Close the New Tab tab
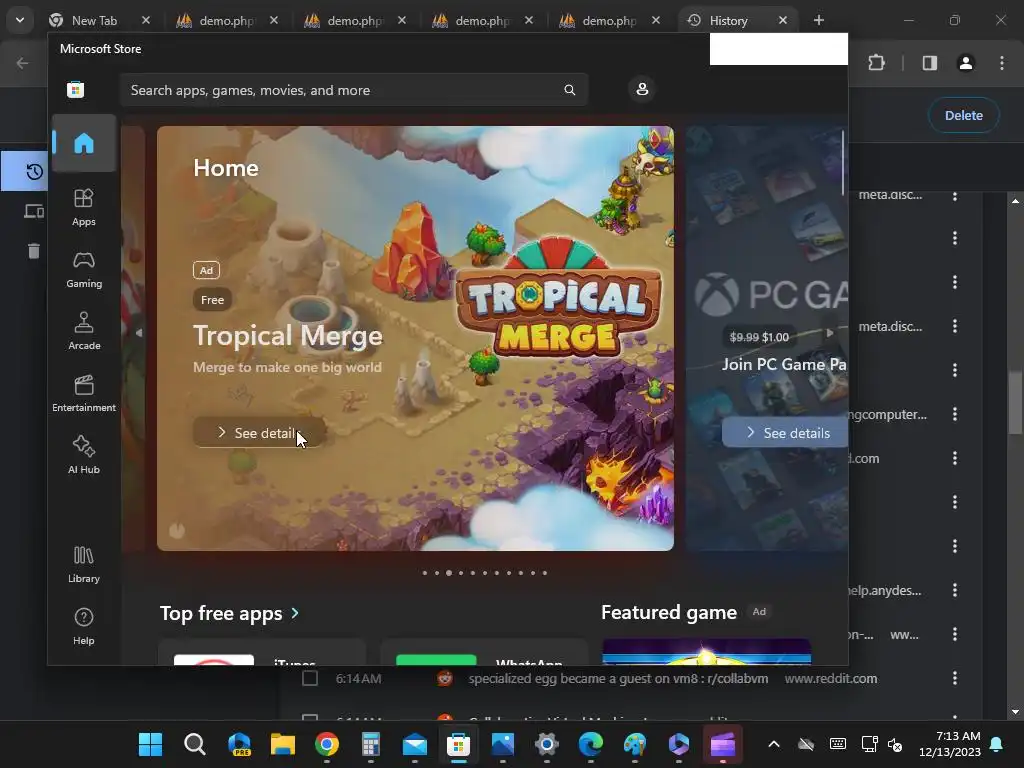 point(146,20)
